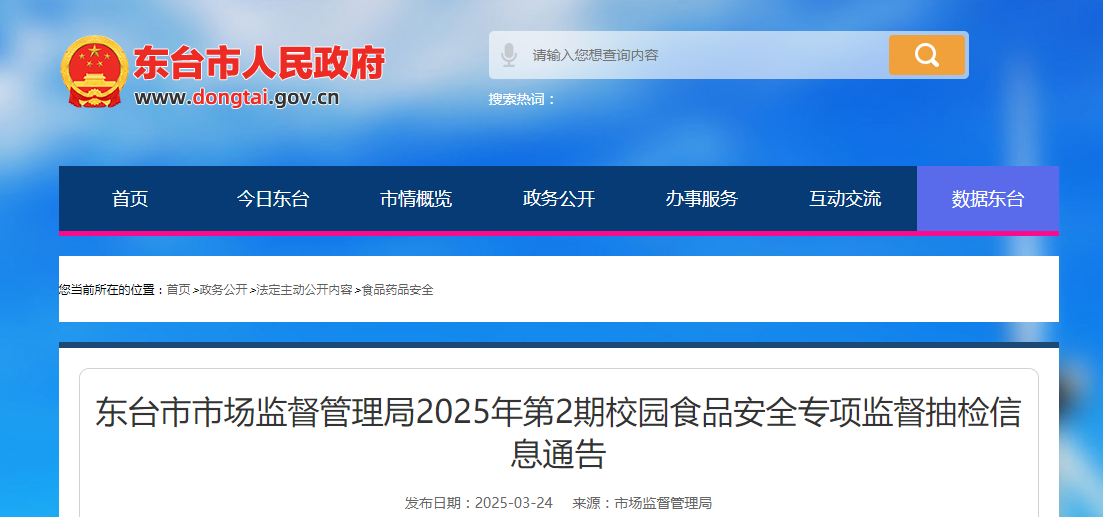This screenshot has height=517, width=1103.
Task: Open the 市情概览 navigation tab
Action: 416,199
